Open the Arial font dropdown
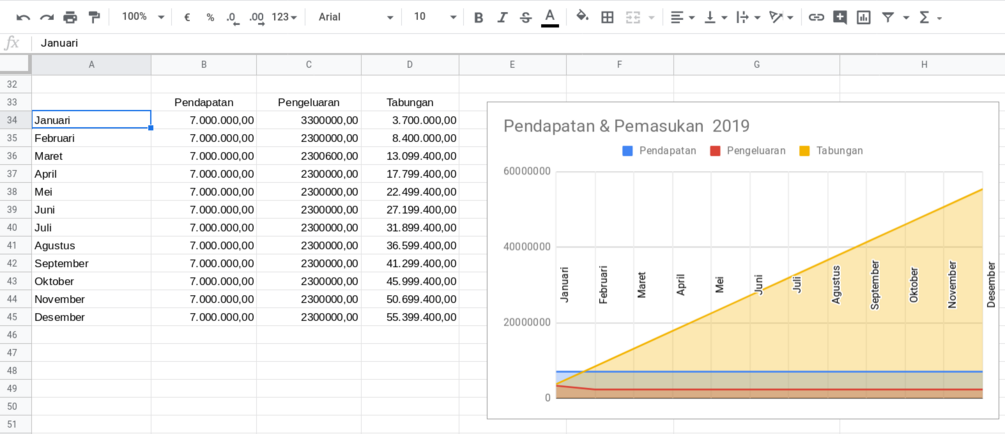Image resolution: width=1005 pixels, height=434 pixels. (356, 17)
